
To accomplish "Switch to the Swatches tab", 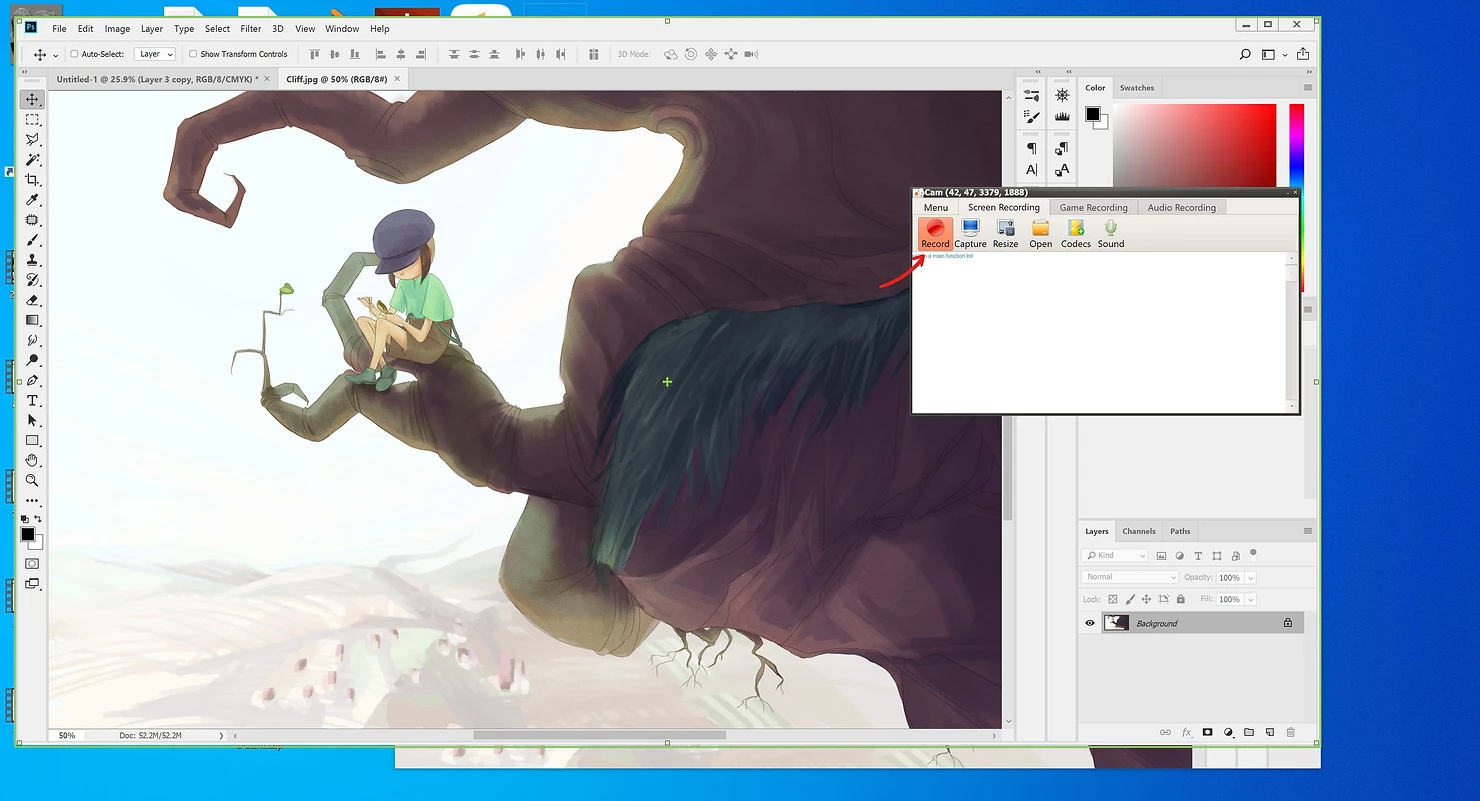I will click(1137, 88).
